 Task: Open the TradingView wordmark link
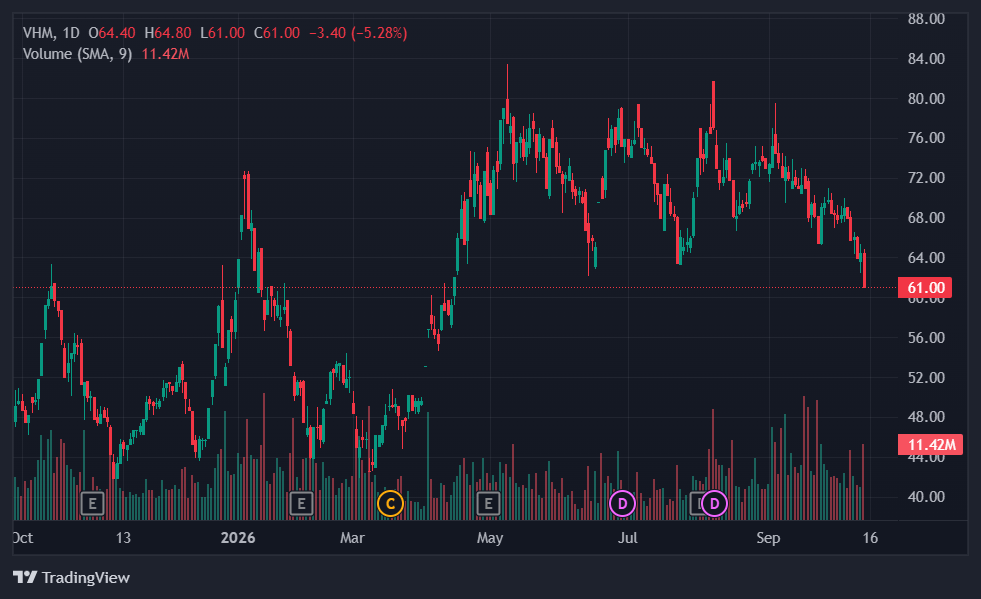(86, 577)
